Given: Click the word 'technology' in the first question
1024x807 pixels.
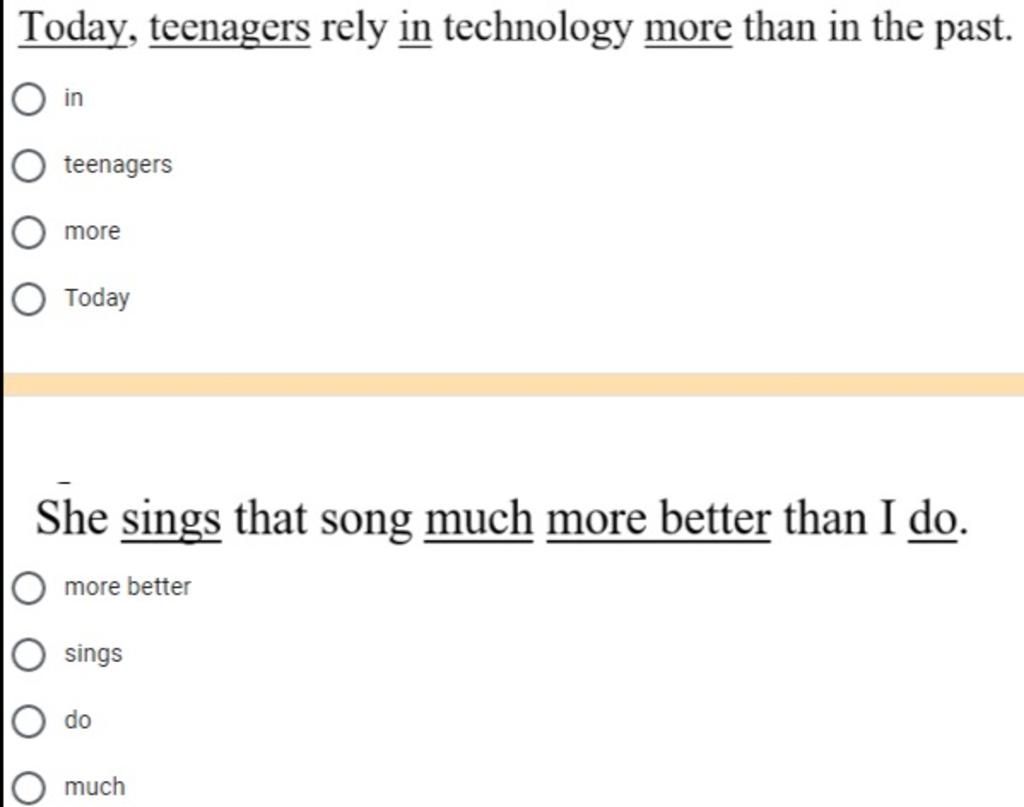Looking at the screenshot, I should coord(538,29).
